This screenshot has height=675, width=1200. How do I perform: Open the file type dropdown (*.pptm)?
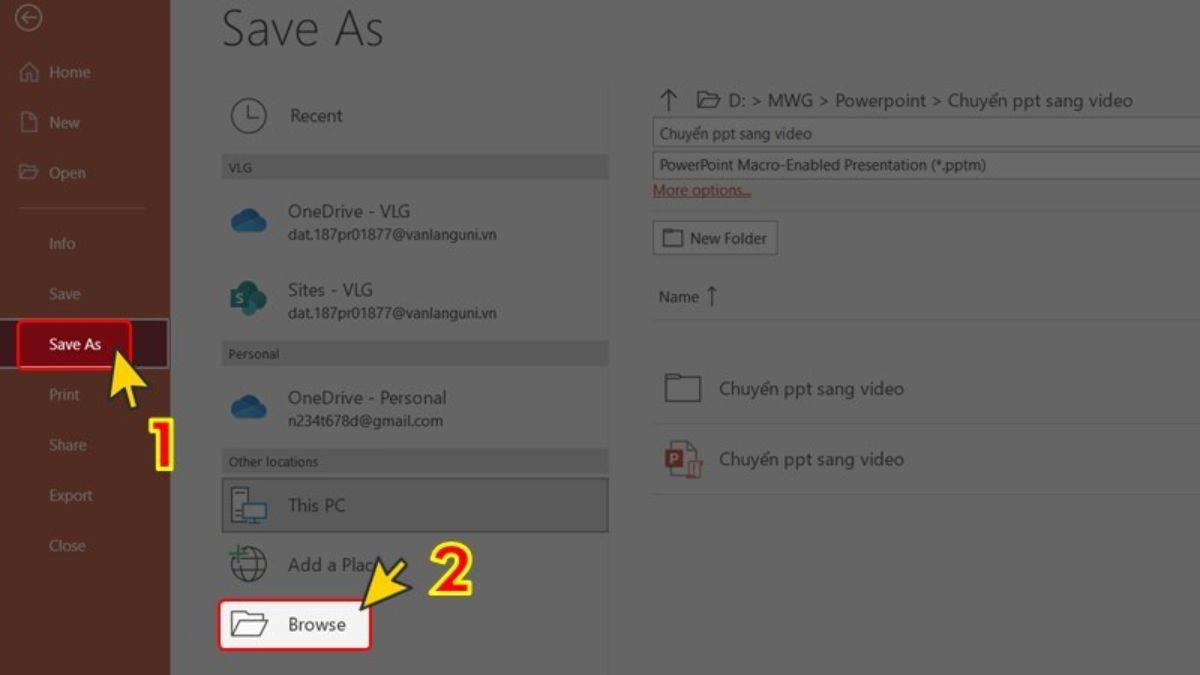click(925, 165)
